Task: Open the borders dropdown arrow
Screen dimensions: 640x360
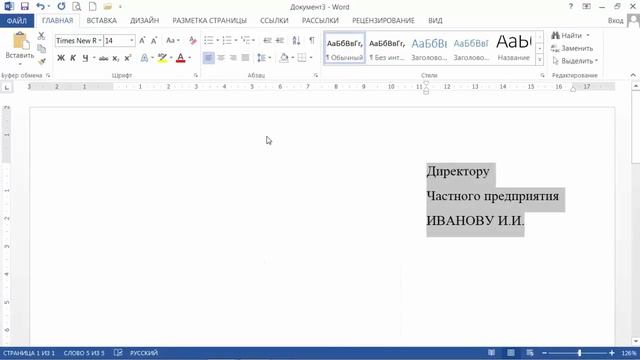Action: click(311, 58)
